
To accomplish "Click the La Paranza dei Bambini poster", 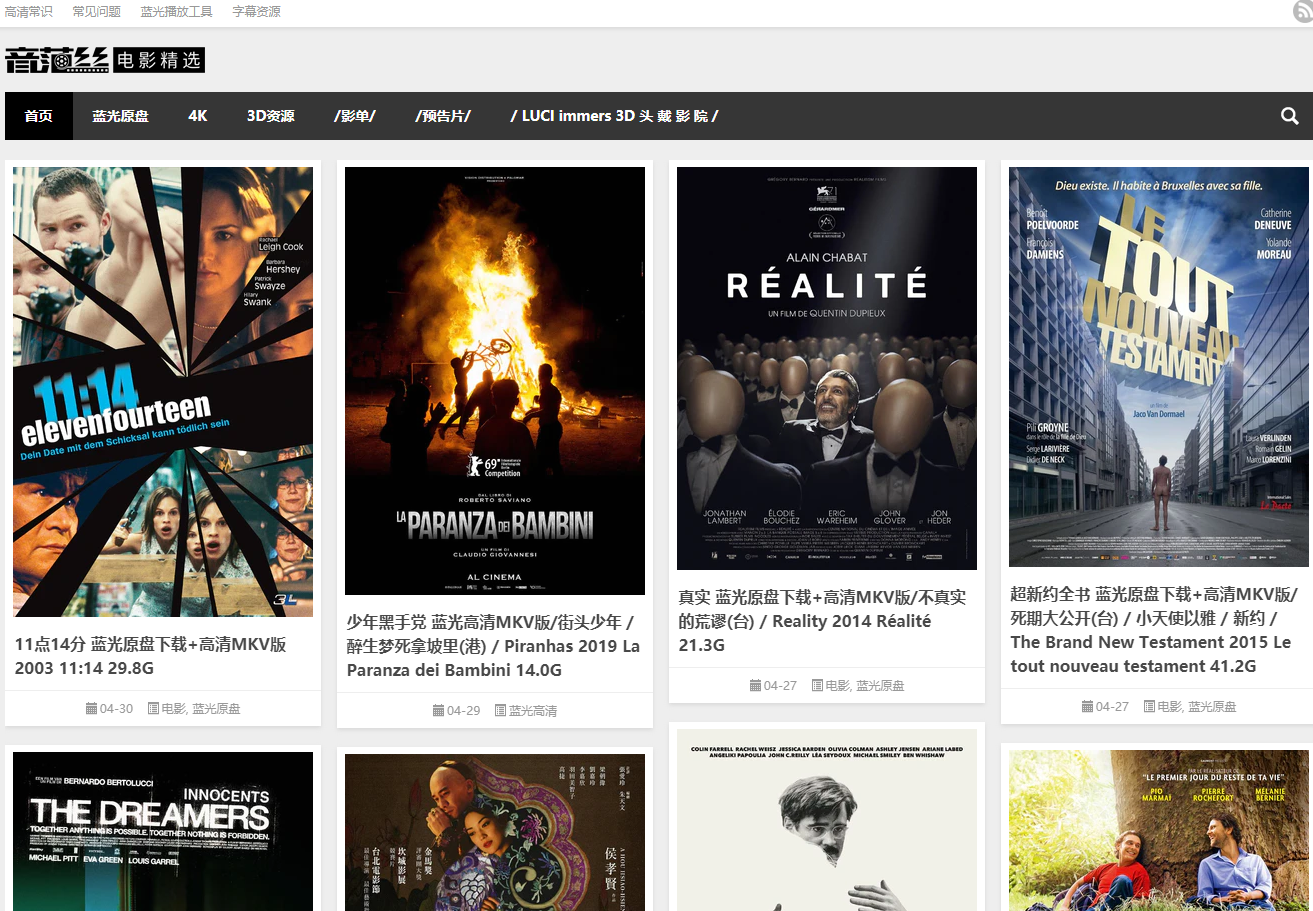I will click(495, 381).
